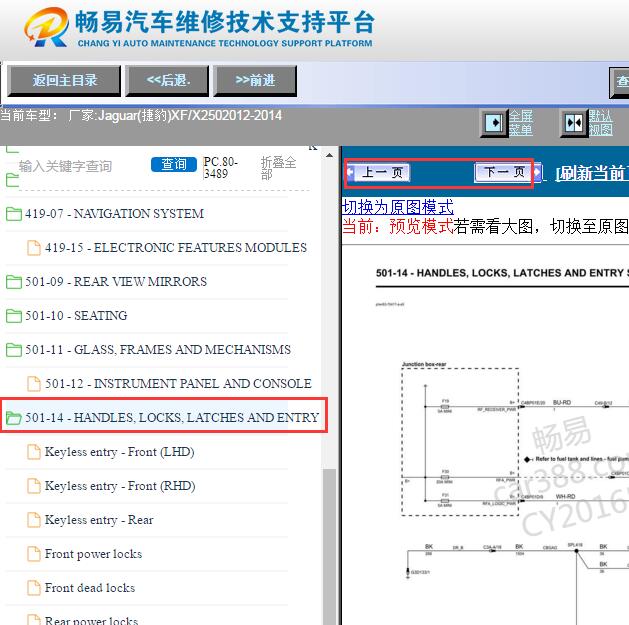Image resolution: width=629 pixels, height=625 pixels.
Task: Expand 501-11 GLASS, FRAMES AND MECHANISMS folder
Action: [158, 350]
